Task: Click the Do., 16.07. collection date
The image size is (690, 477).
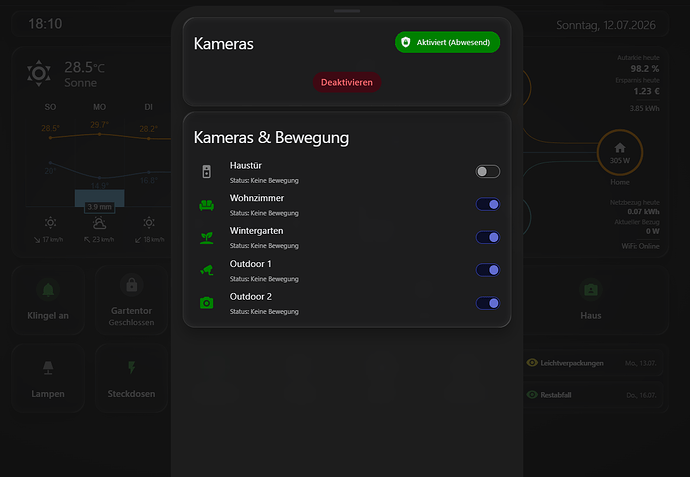Action: click(x=641, y=395)
